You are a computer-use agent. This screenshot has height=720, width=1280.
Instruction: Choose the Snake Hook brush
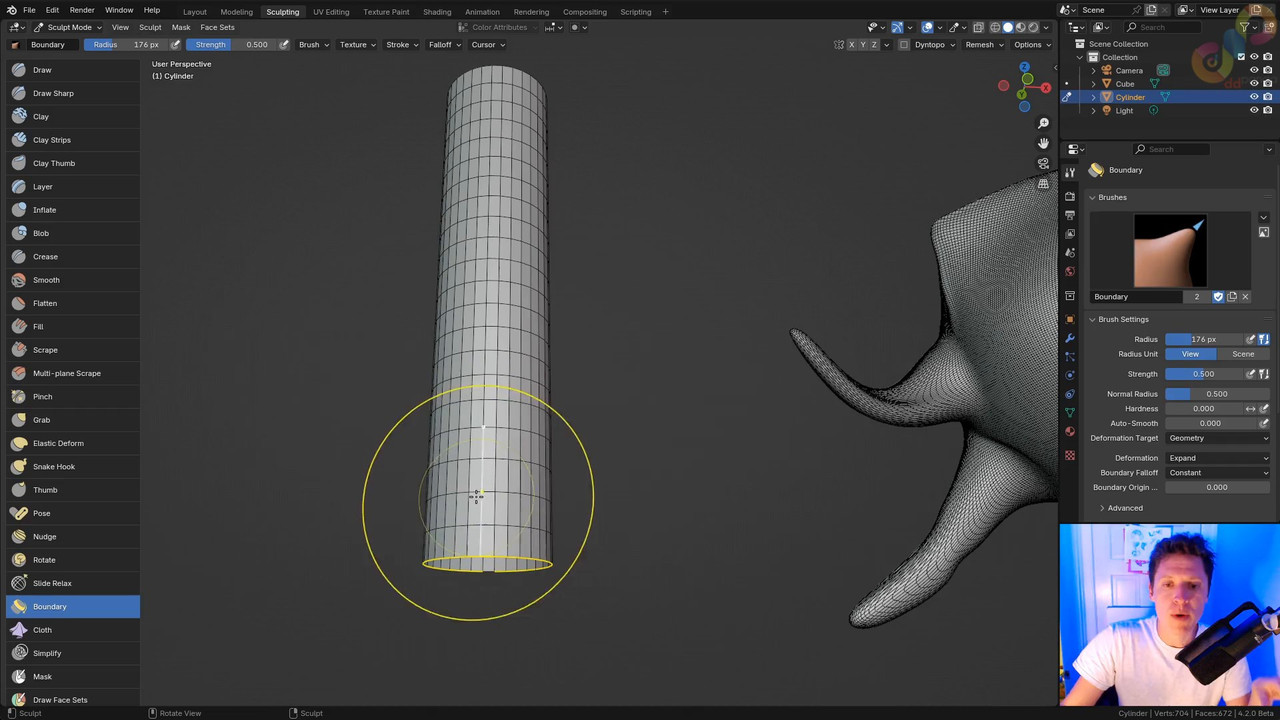pos(72,466)
